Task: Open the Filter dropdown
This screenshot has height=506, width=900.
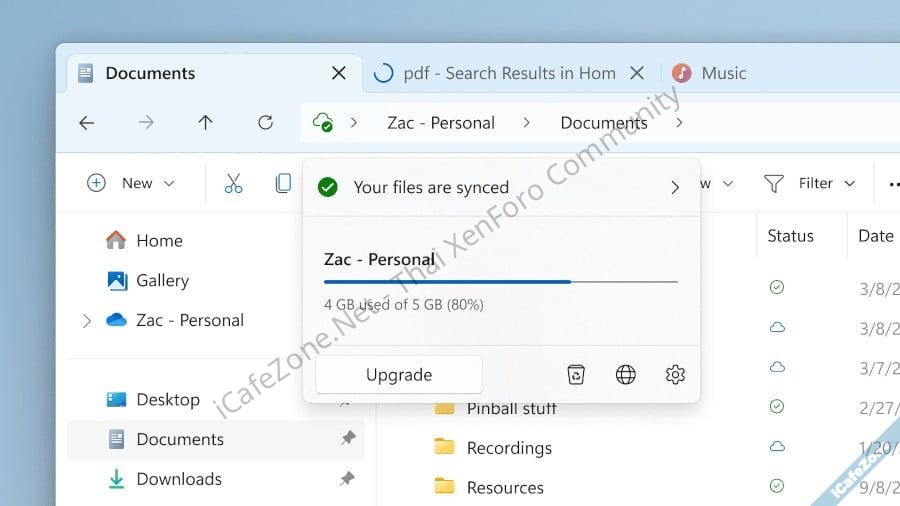Action: pyautogui.click(x=810, y=183)
